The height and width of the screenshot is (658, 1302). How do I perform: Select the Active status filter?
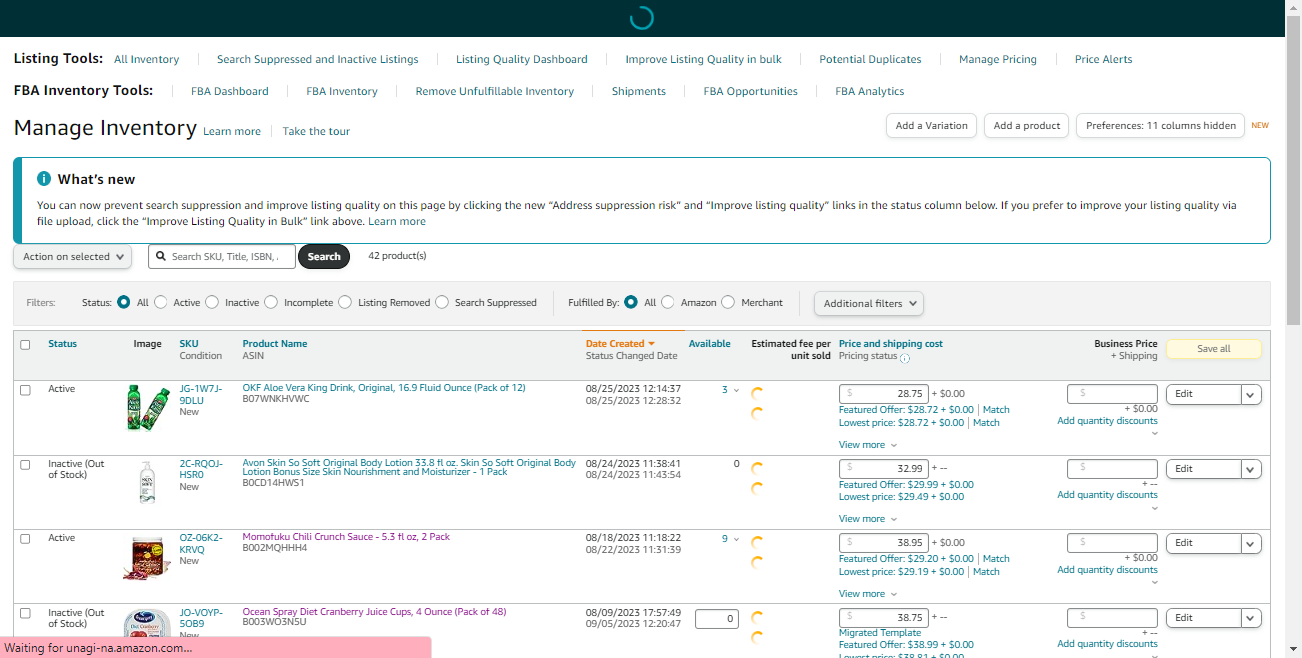click(160, 302)
